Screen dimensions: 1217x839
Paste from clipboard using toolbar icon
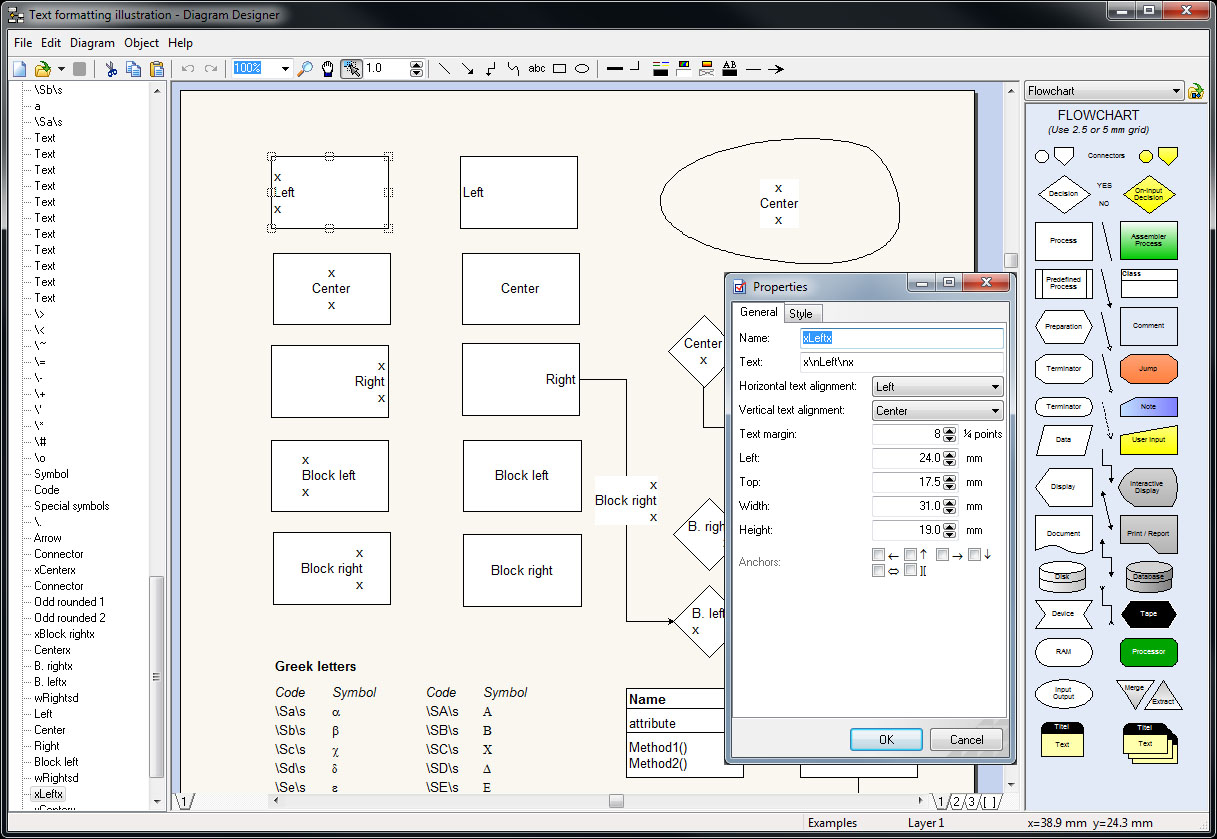156,69
